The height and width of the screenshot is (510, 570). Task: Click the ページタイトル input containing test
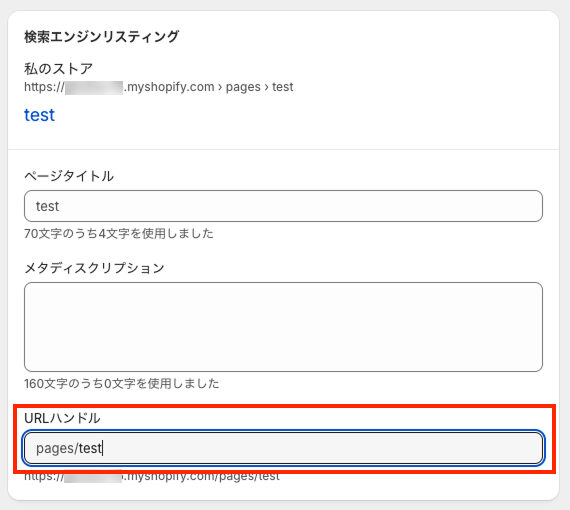tap(283, 206)
